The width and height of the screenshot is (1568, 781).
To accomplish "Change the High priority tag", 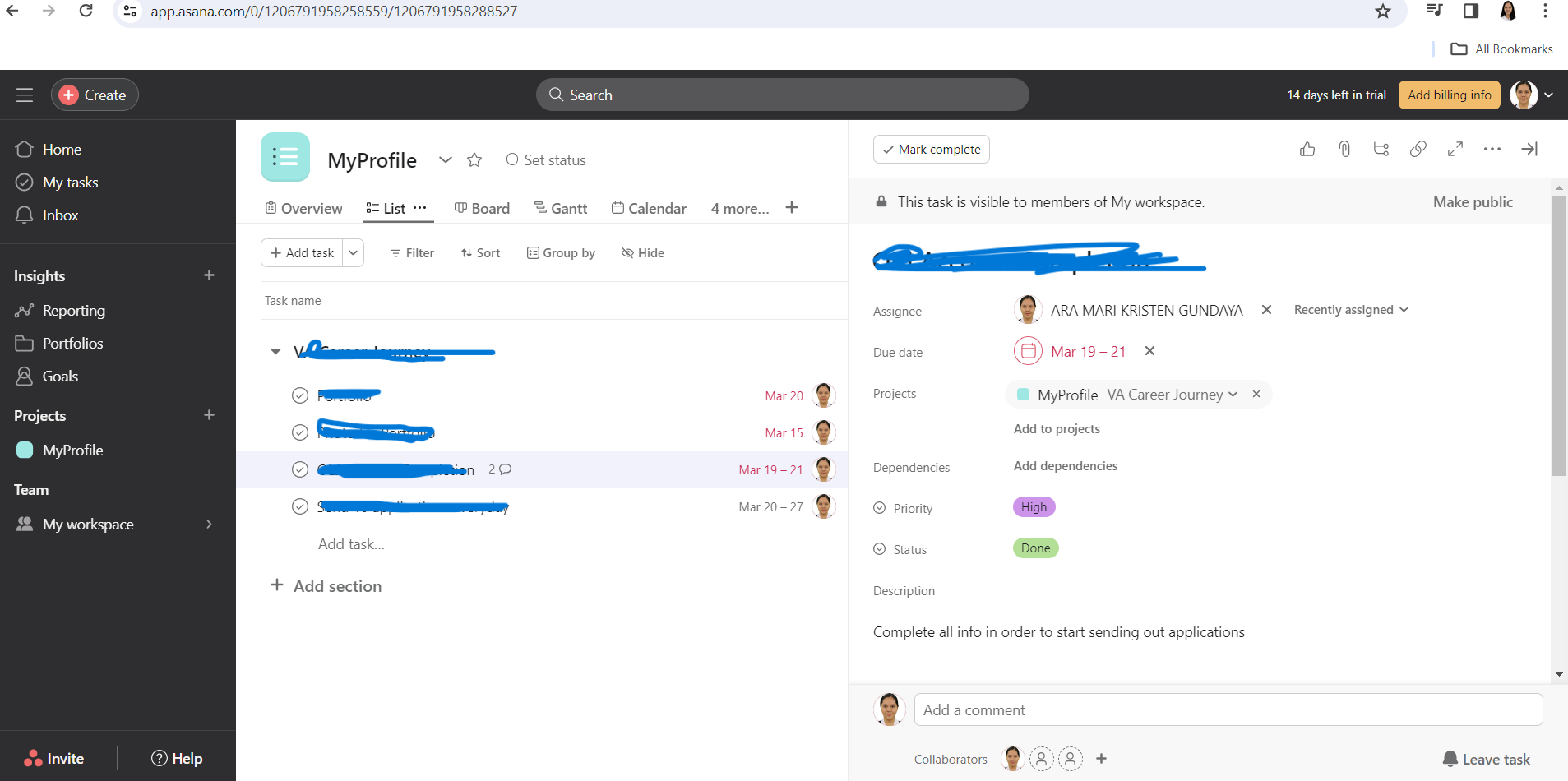I will (1034, 507).
